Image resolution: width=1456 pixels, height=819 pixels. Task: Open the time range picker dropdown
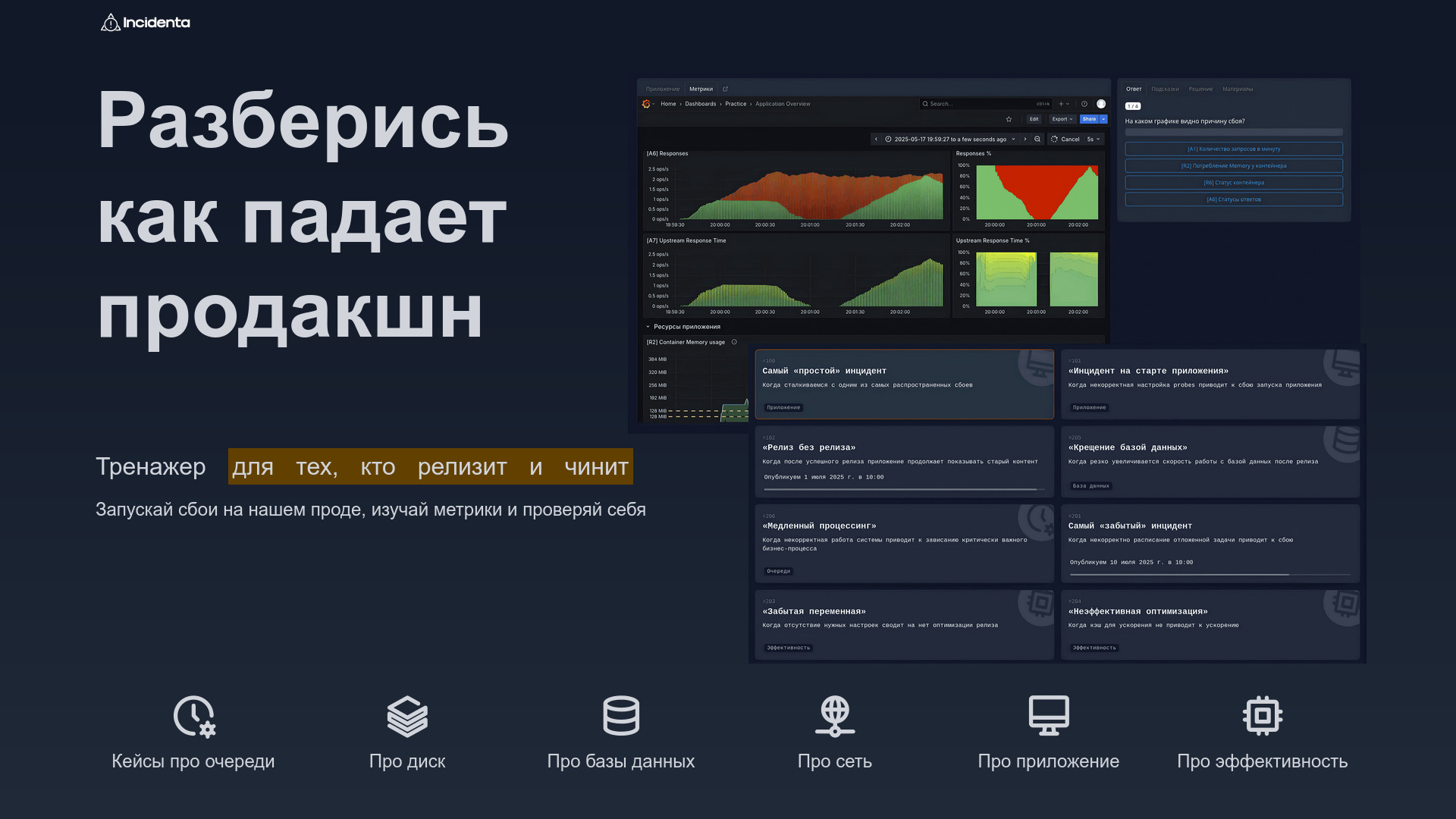(950, 140)
